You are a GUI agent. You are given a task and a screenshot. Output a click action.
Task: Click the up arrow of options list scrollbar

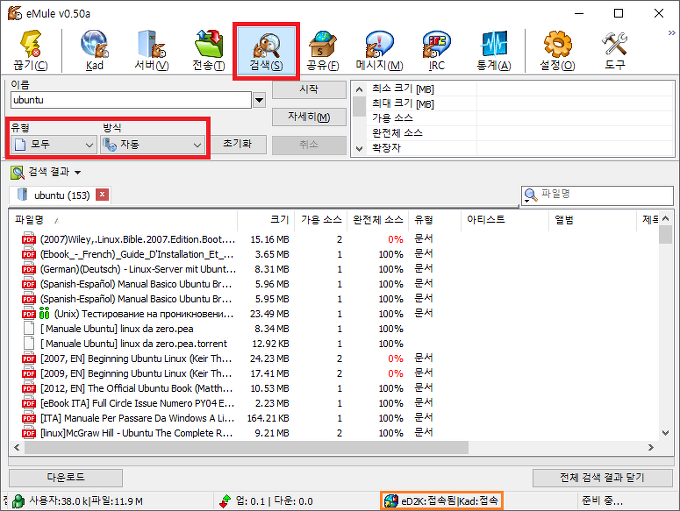click(x=359, y=89)
